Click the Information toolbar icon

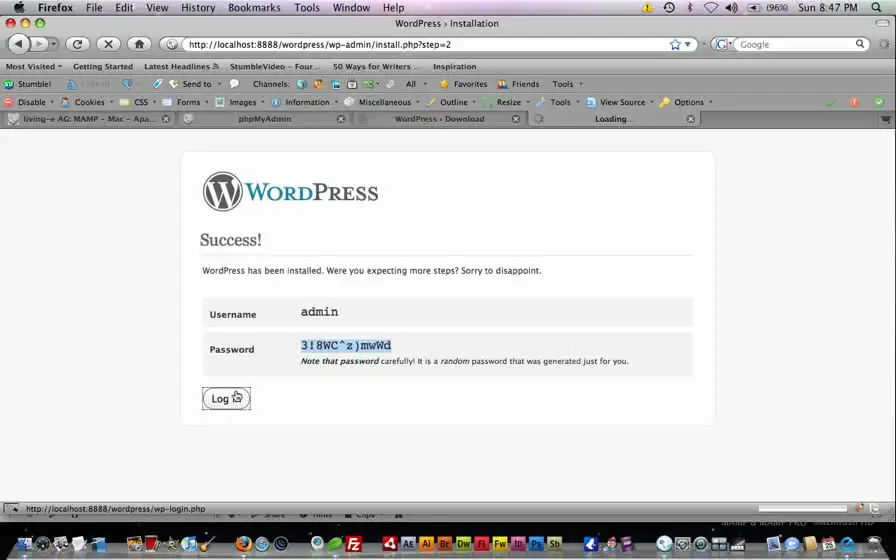[x=277, y=102]
